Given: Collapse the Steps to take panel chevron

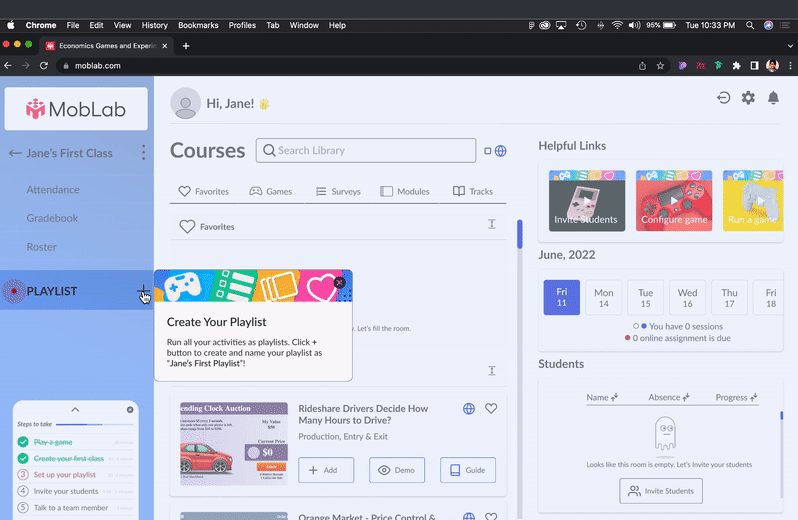Looking at the screenshot, I should pyautogui.click(x=75, y=410).
